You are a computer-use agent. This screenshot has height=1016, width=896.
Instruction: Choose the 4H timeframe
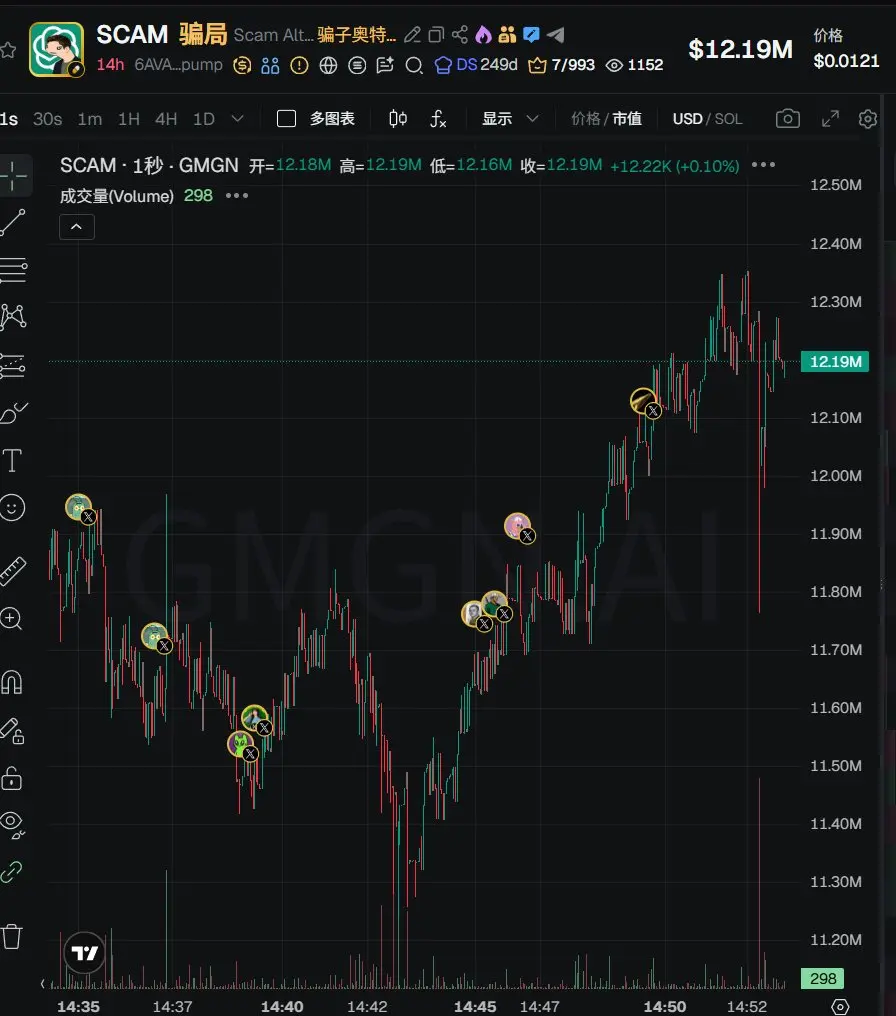click(166, 119)
